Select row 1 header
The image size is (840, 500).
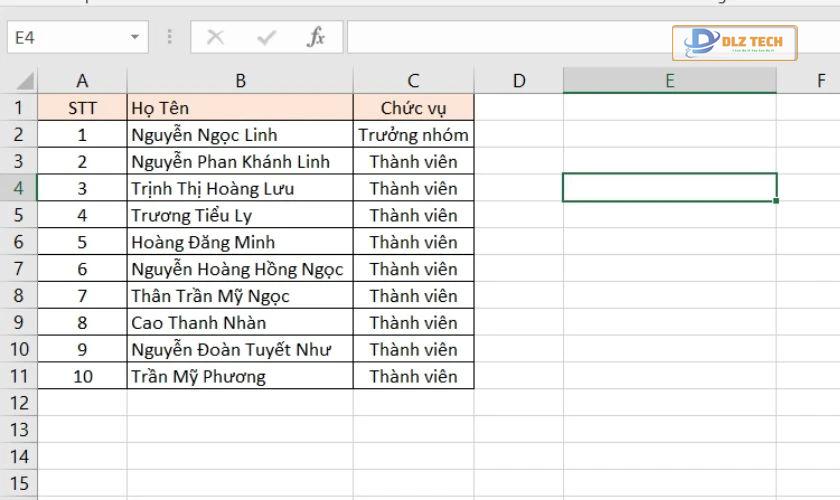coord(19,108)
